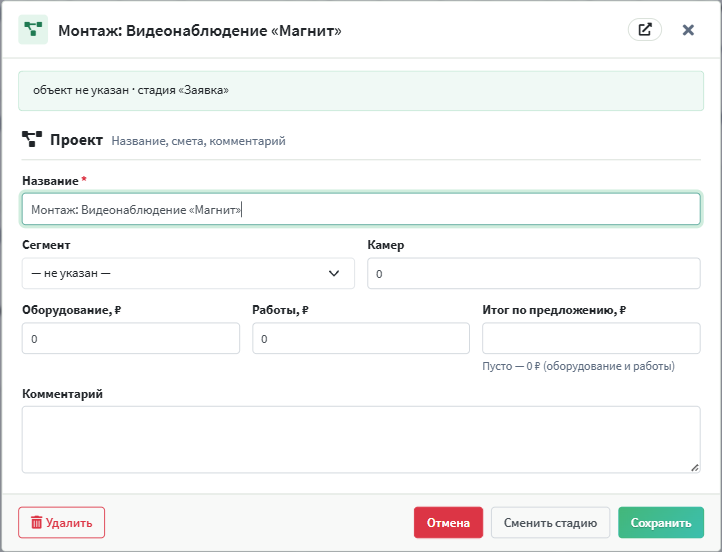Click hint 'Пусто — 0 ₽ (оборудование и работы)'
The width and height of the screenshot is (722, 552).
[x=578, y=366]
